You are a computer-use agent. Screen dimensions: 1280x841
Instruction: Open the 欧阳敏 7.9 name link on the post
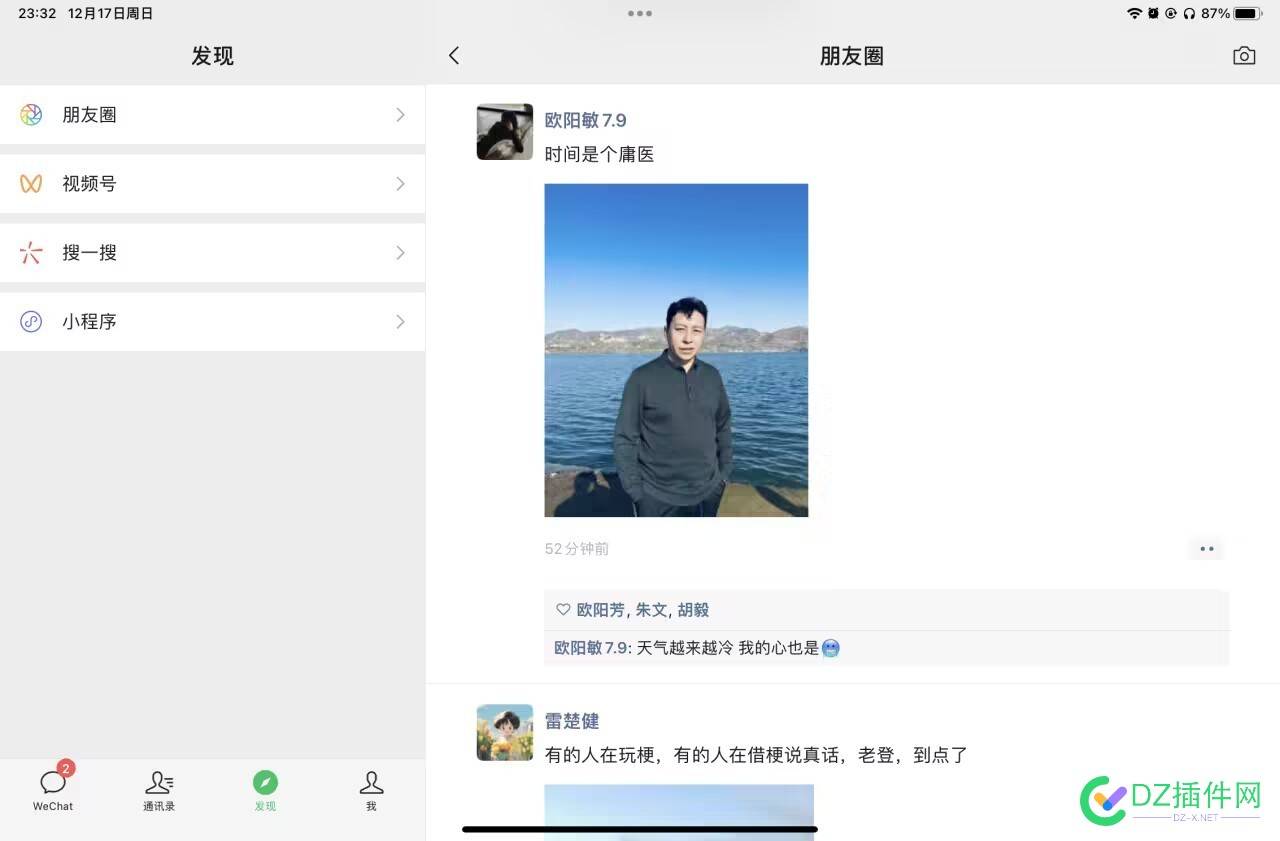pyautogui.click(x=585, y=120)
